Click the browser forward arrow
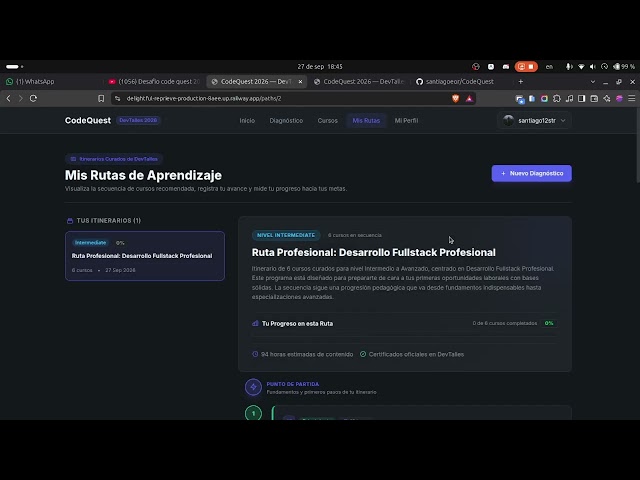Viewport: 640px width, 480px height. tap(20, 98)
